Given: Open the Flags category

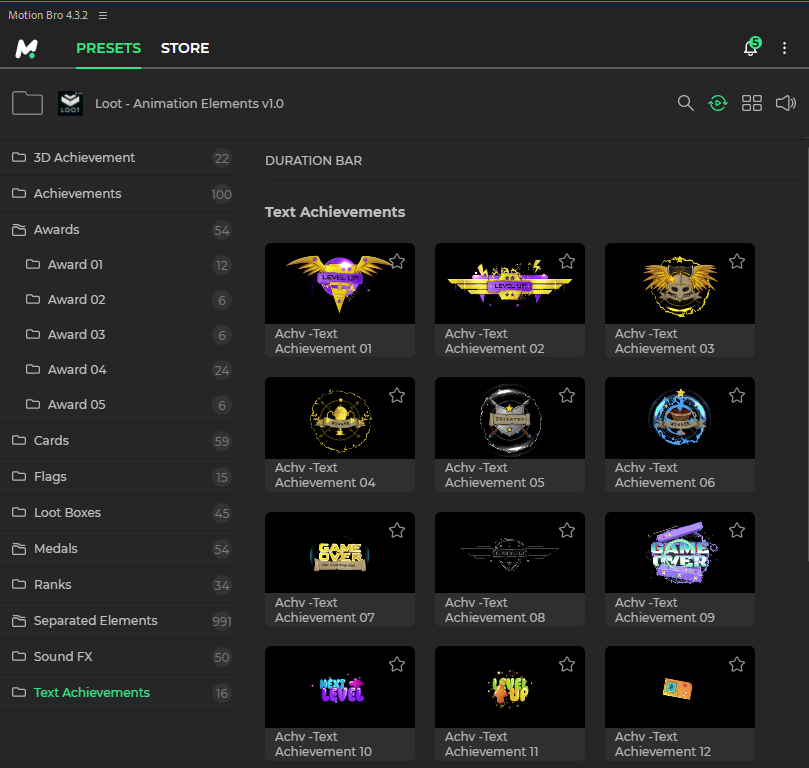Looking at the screenshot, I should point(118,477).
